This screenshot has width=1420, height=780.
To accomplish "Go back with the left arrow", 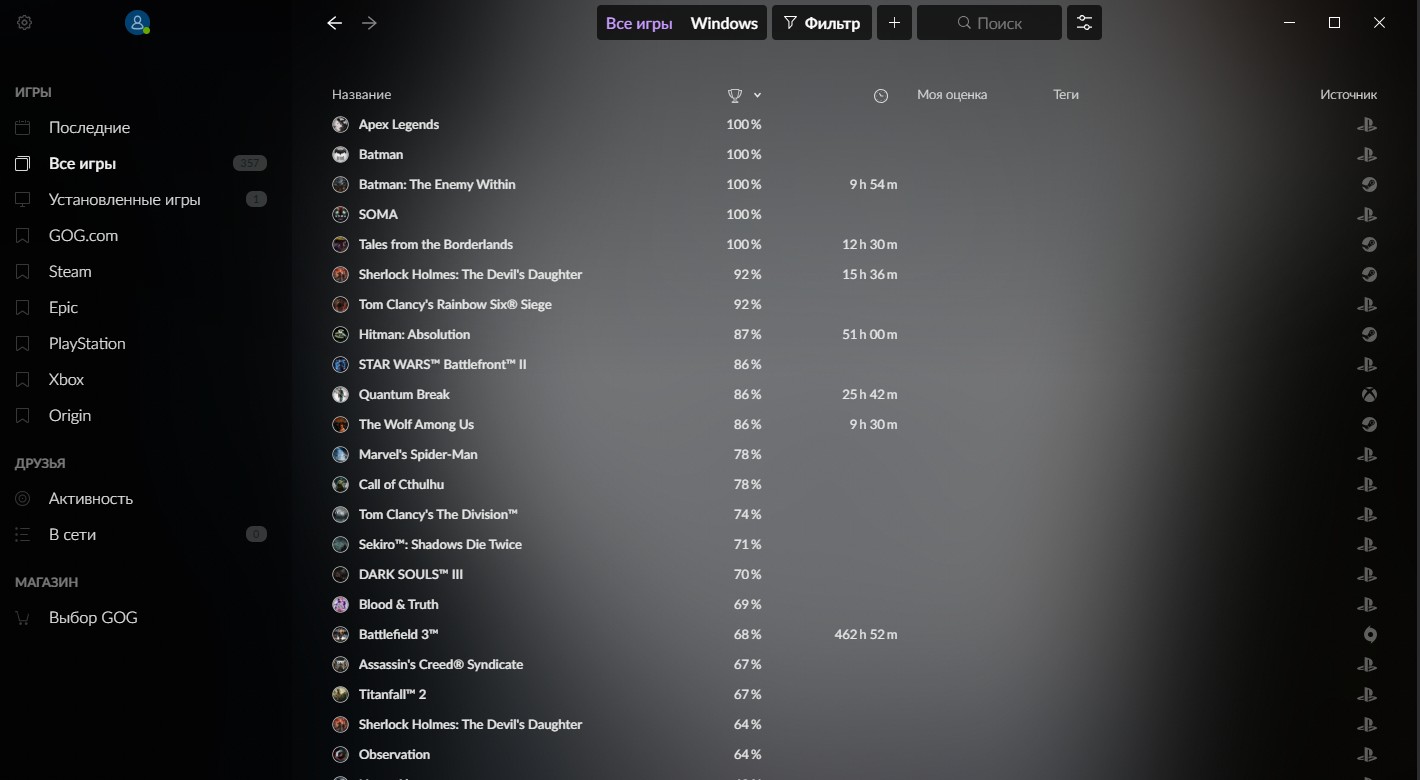I will (335, 23).
